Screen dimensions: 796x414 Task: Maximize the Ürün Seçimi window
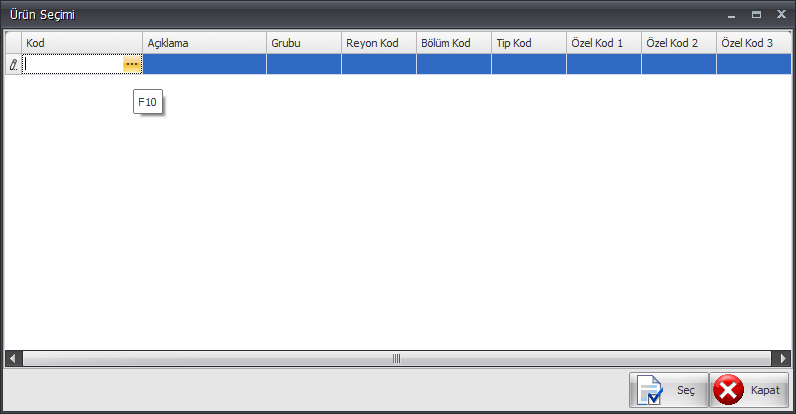[x=756, y=15]
